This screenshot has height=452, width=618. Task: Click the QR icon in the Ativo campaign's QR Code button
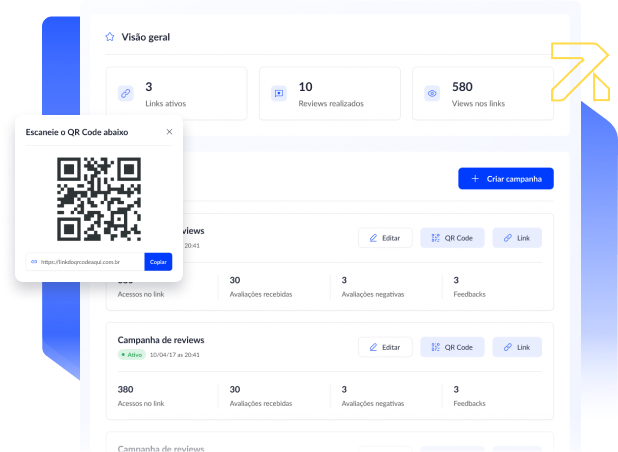(435, 347)
